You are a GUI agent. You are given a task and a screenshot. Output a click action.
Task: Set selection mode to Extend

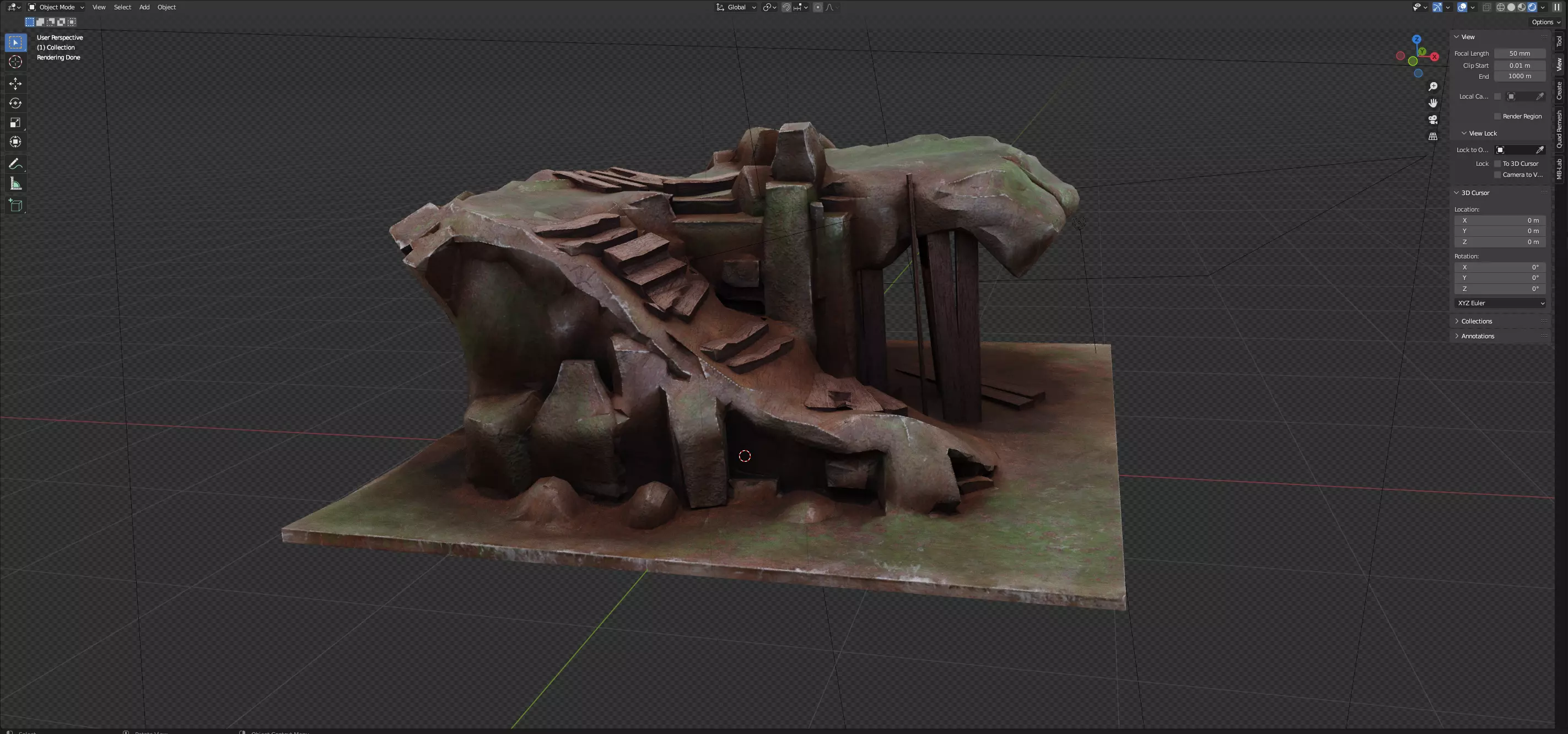(x=40, y=22)
